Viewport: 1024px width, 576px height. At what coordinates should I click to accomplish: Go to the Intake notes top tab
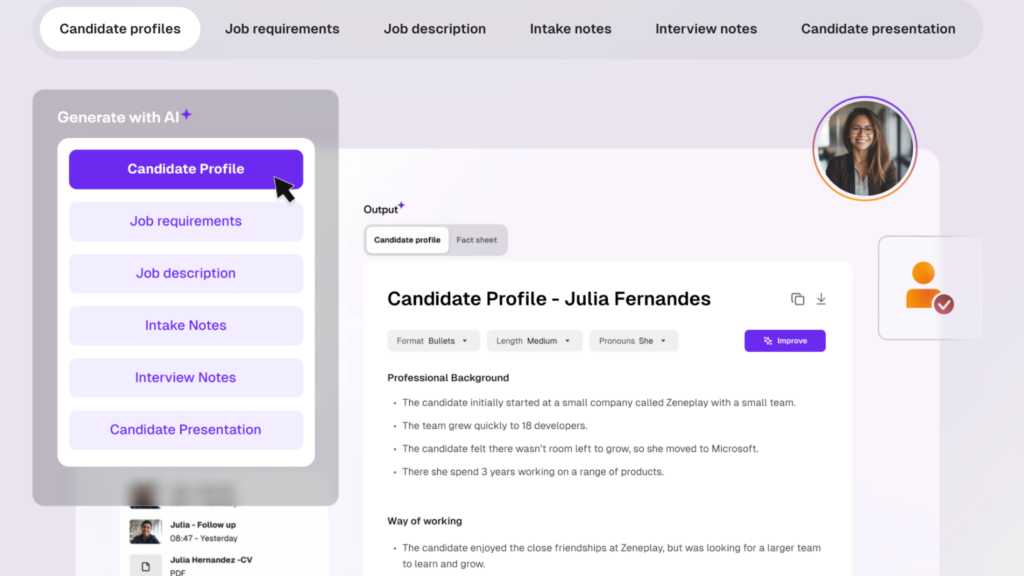click(570, 29)
